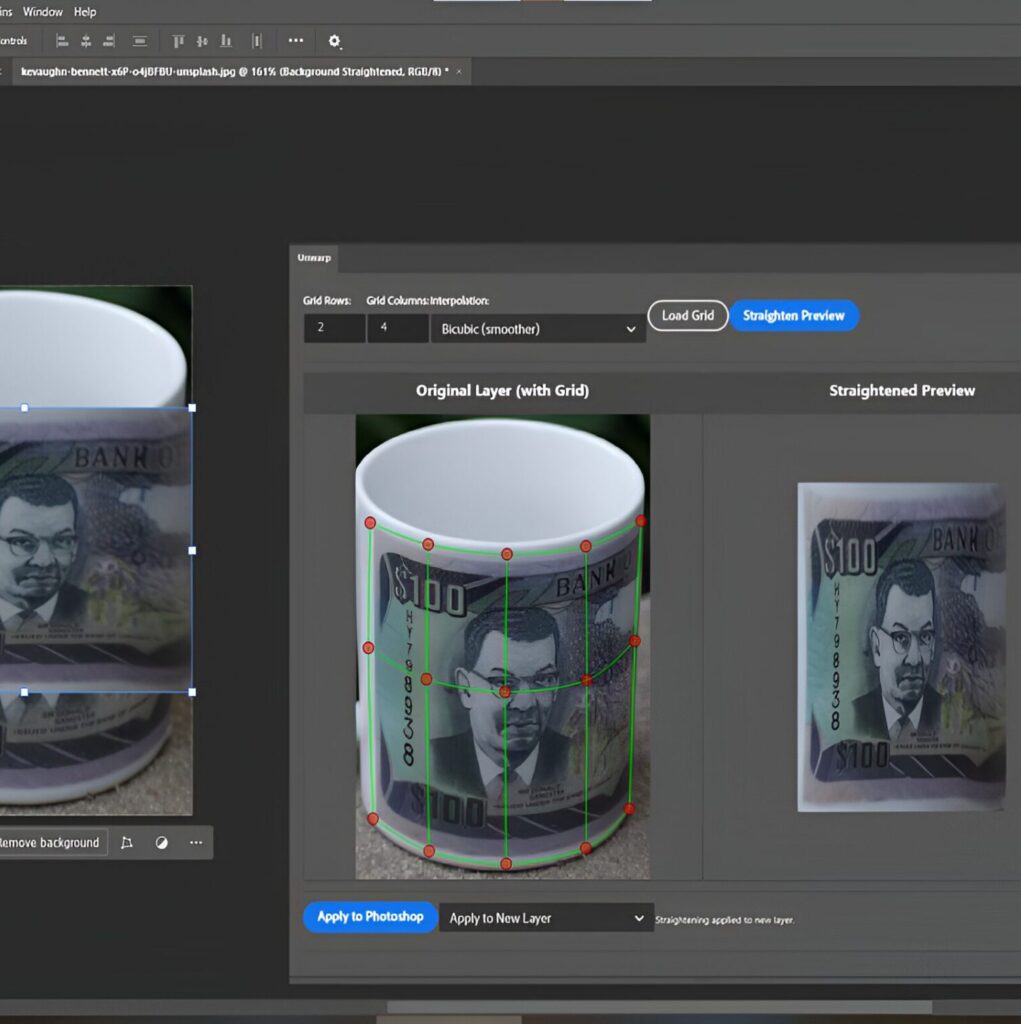
Task: Click the "Straightened Preview" heading
Action: point(901,391)
